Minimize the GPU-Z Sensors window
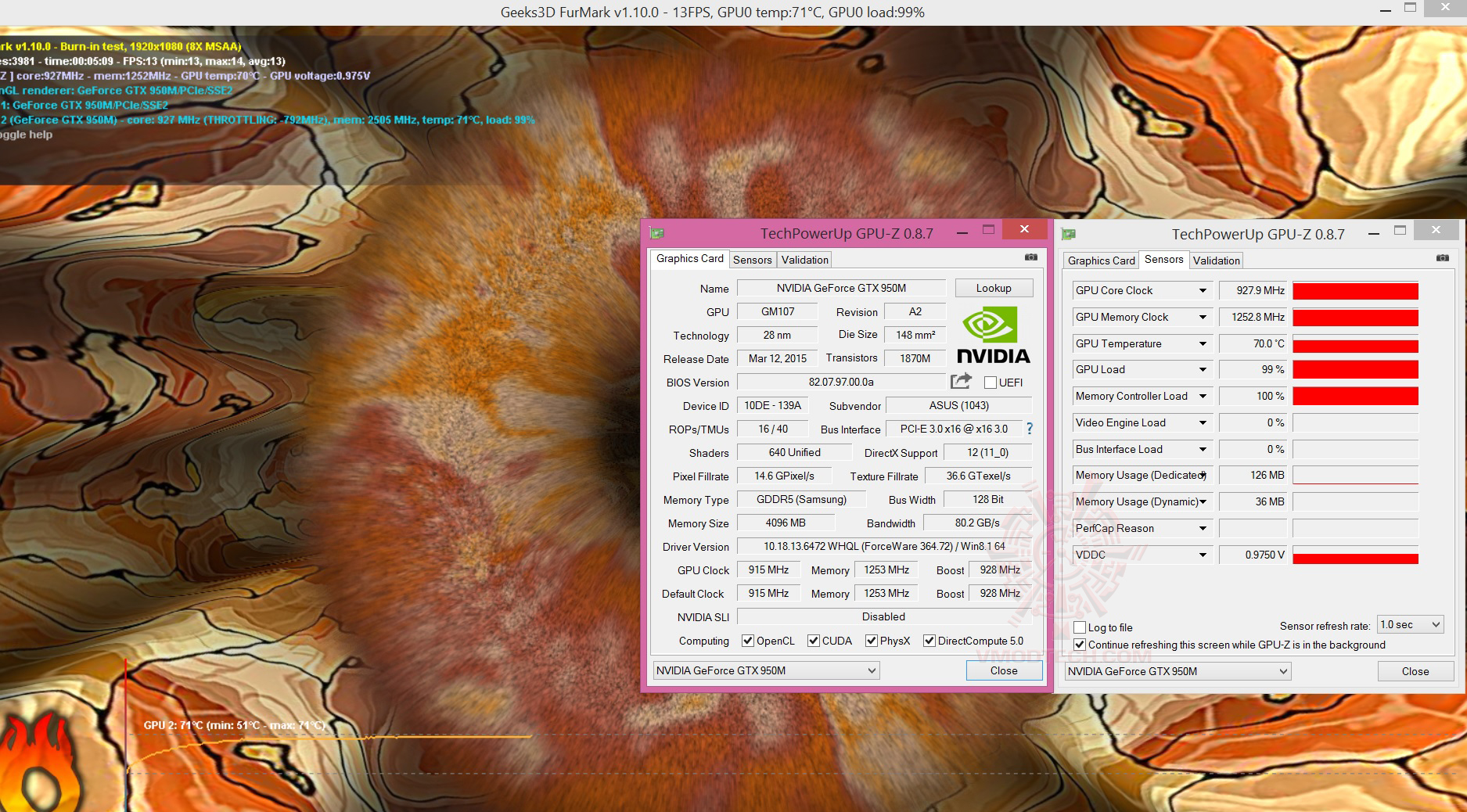The width and height of the screenshot is (1467, 812). tap(1373, 232)
